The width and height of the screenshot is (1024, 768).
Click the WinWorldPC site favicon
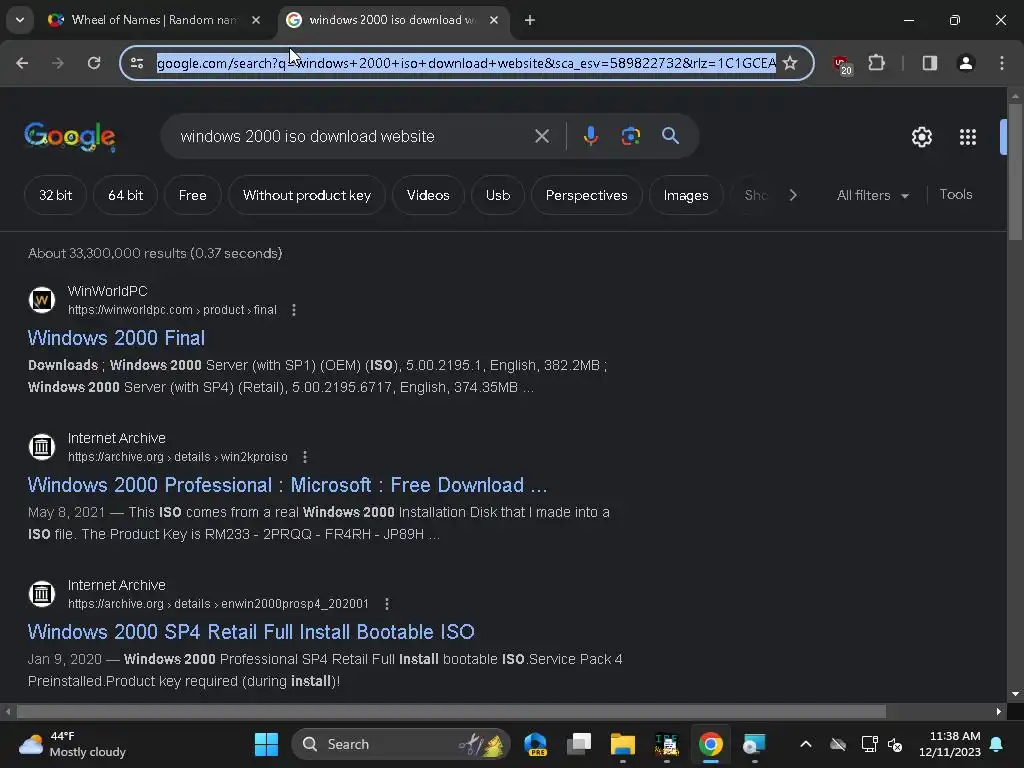pyautogui.click(x=42, y=300)
